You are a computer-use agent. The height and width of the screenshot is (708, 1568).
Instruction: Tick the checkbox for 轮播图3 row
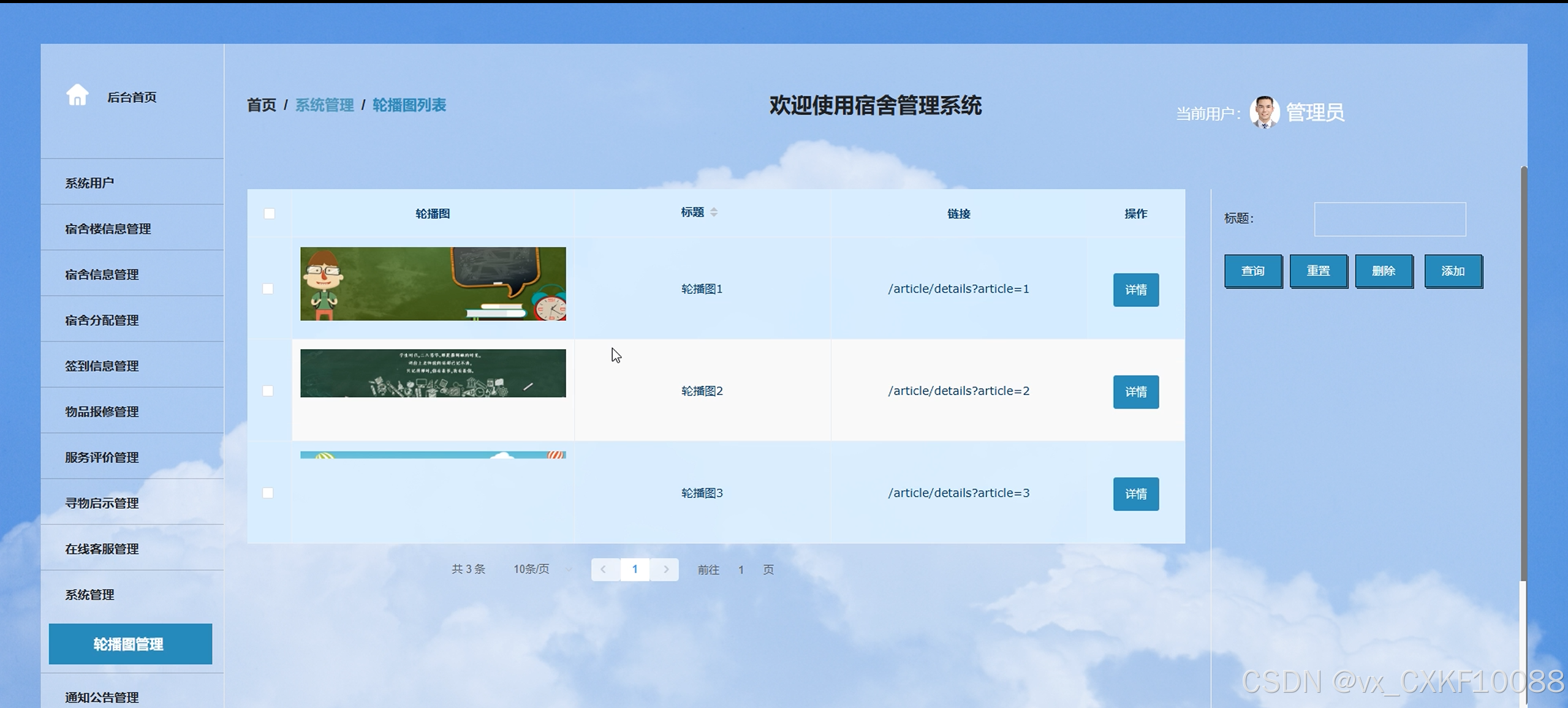268,493
